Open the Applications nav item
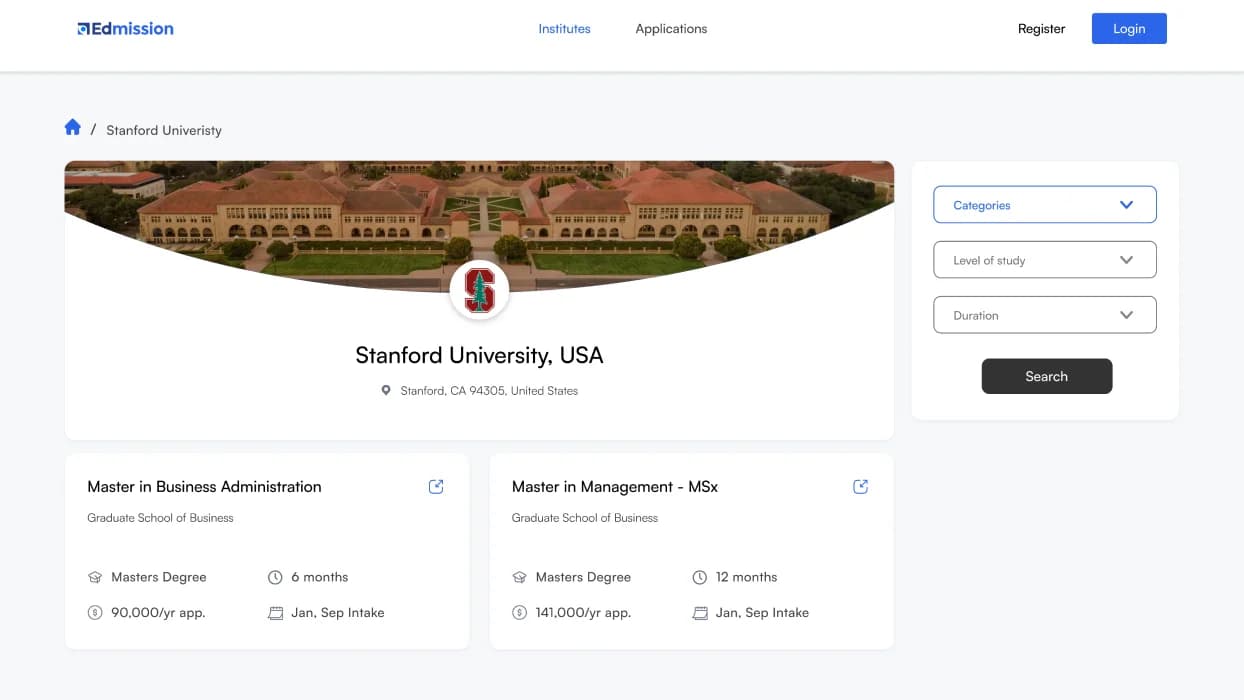Viewport: 1244px width, 700px height. [671, 29]
